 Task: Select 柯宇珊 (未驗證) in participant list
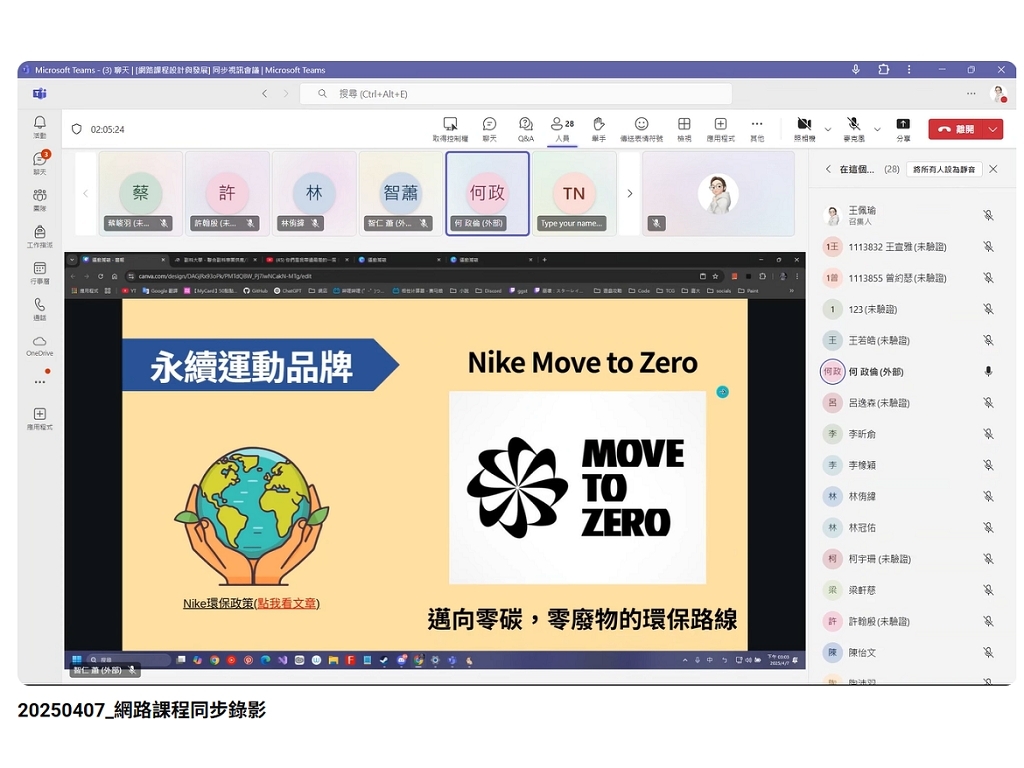910,559
